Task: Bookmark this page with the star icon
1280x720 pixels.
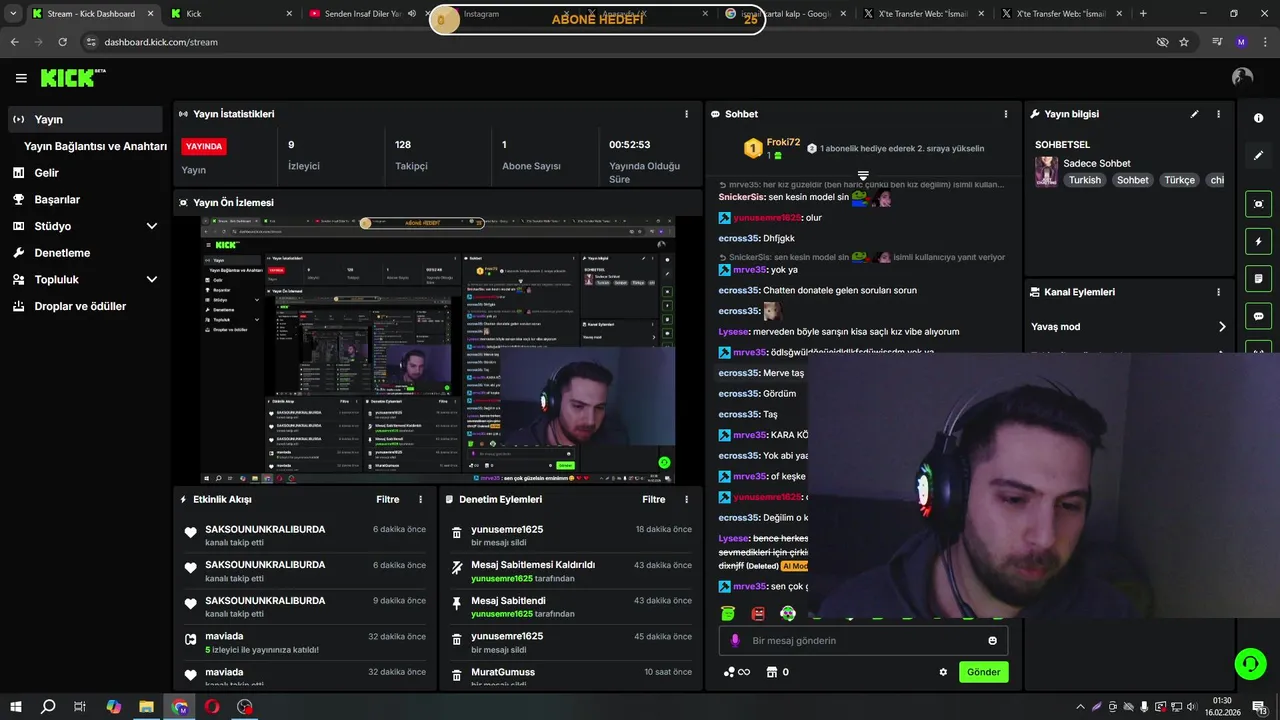Action: click(x=1184, y=42)
